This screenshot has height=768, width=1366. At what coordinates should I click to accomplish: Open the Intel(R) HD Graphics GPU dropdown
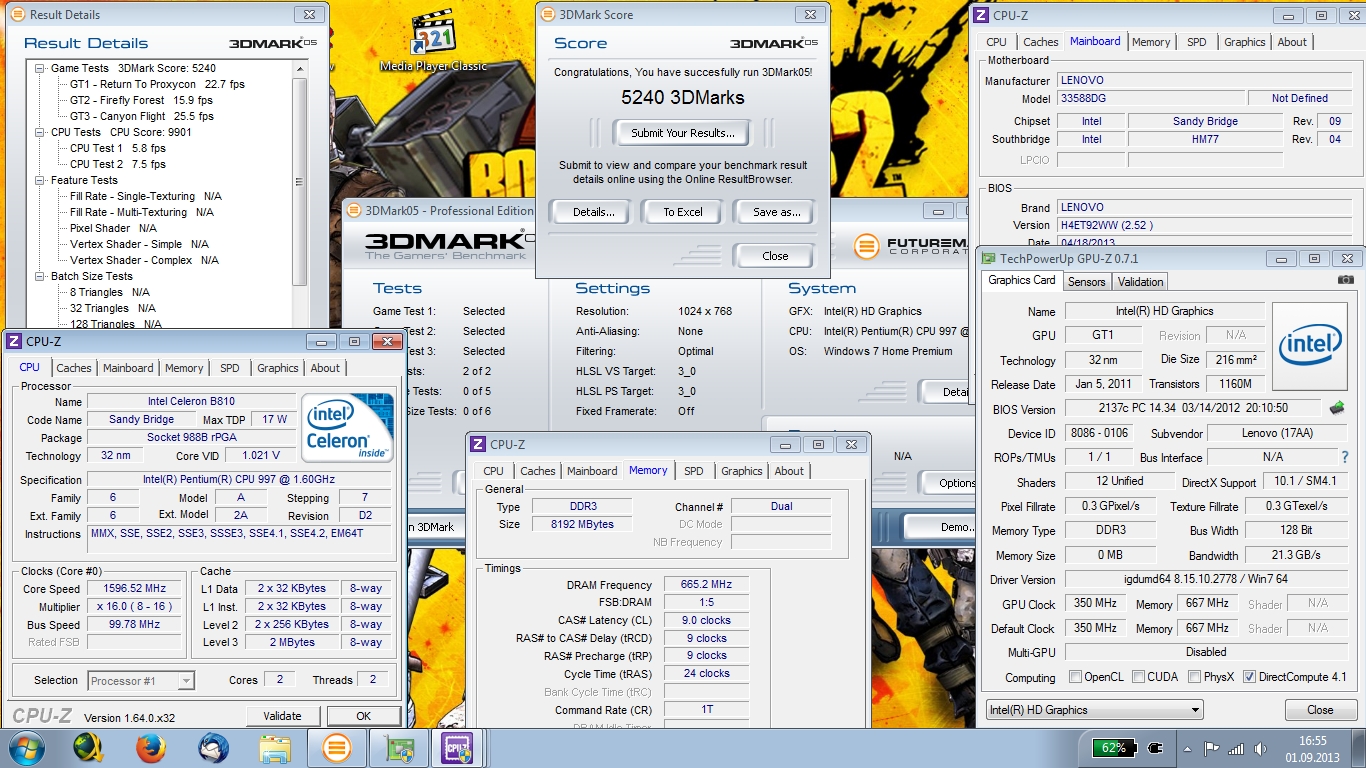tap(1093, 710)
